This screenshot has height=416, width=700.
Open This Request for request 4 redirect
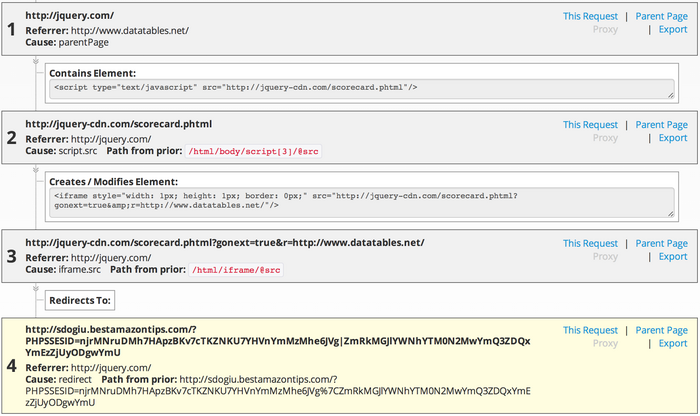point(590,330)
